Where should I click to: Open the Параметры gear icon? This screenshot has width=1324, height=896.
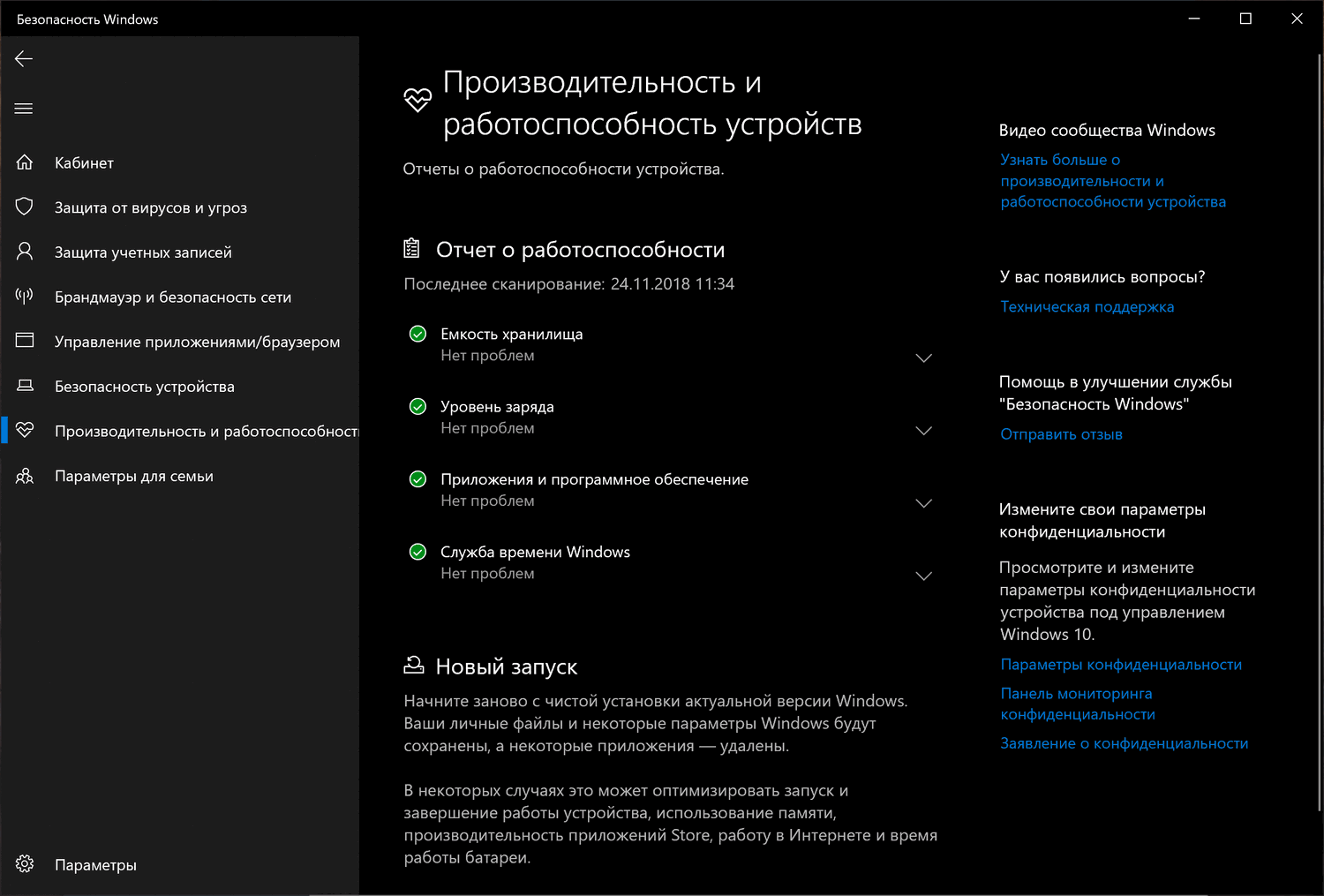pos(25,864)
